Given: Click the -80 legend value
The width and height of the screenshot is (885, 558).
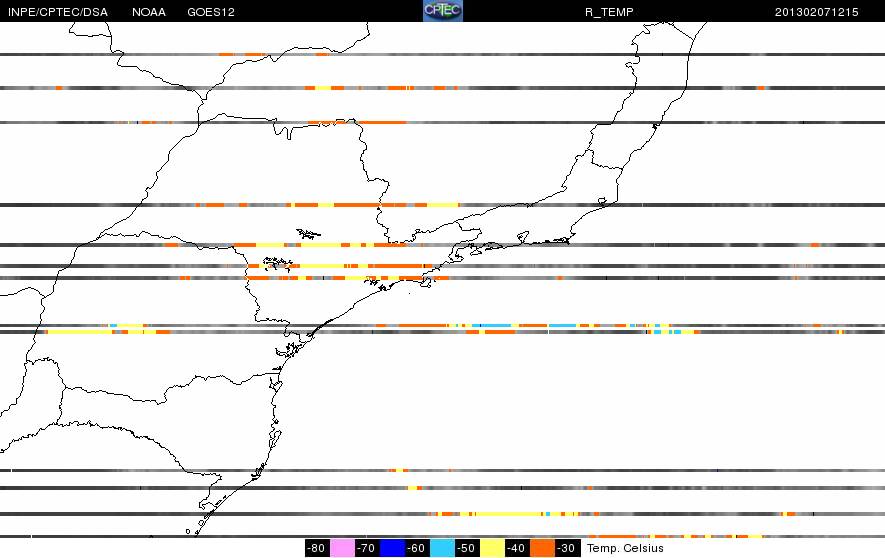Looking at the screenshot, I should pyautogui.click(x=317, y=548).
